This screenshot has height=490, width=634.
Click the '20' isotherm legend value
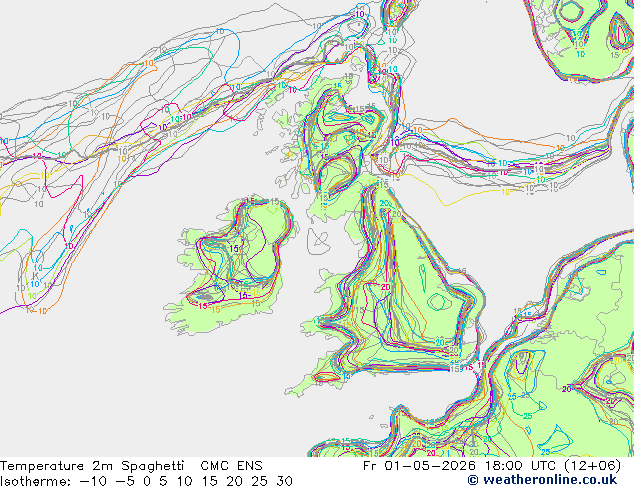click(x=235, y=482)
